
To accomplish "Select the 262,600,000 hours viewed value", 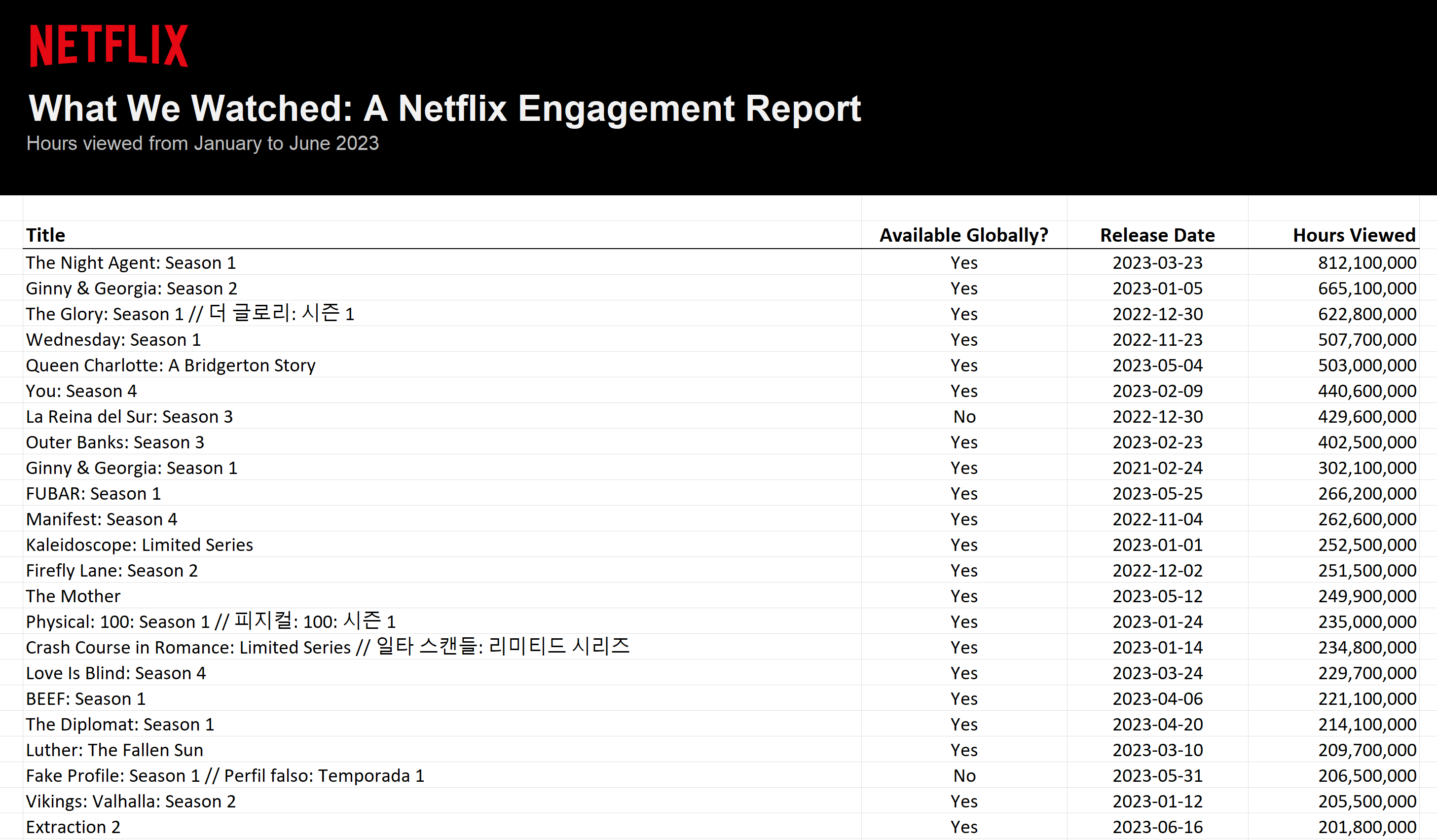I will [x=1367, y=519].
